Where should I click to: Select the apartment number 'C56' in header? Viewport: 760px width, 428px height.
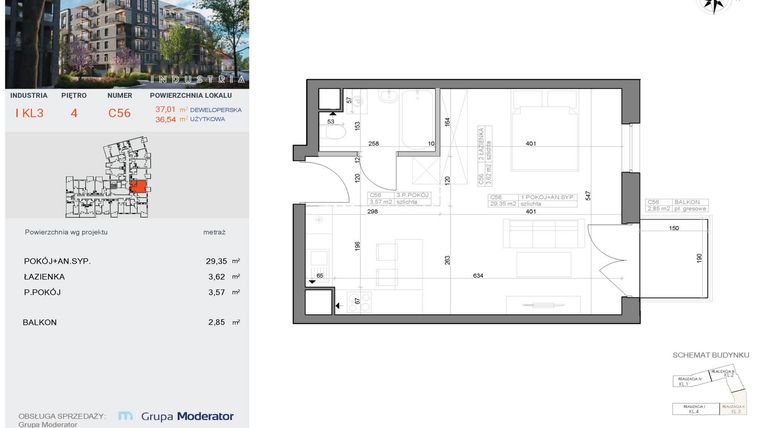click(119, 113)
